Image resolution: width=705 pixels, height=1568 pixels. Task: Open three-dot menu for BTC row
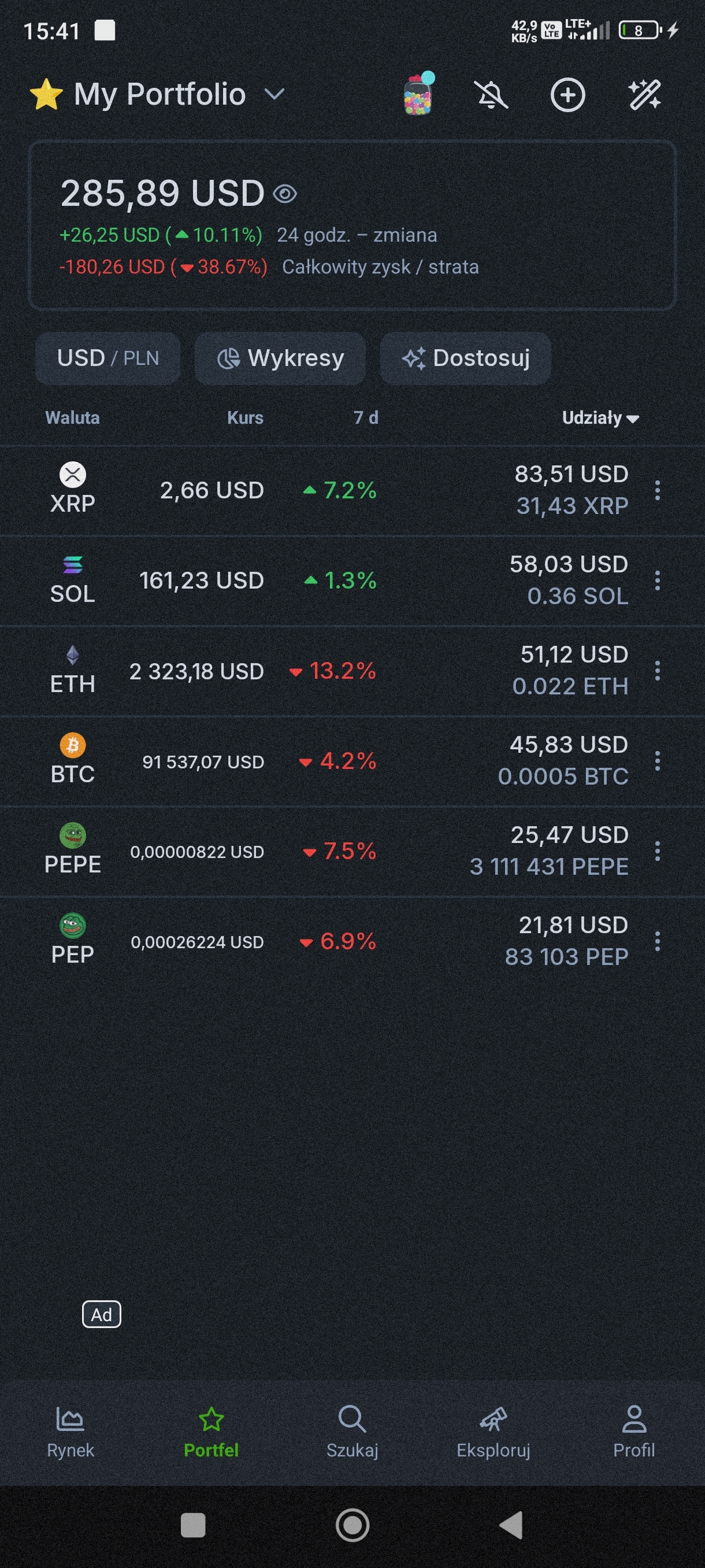coord(658,761)
